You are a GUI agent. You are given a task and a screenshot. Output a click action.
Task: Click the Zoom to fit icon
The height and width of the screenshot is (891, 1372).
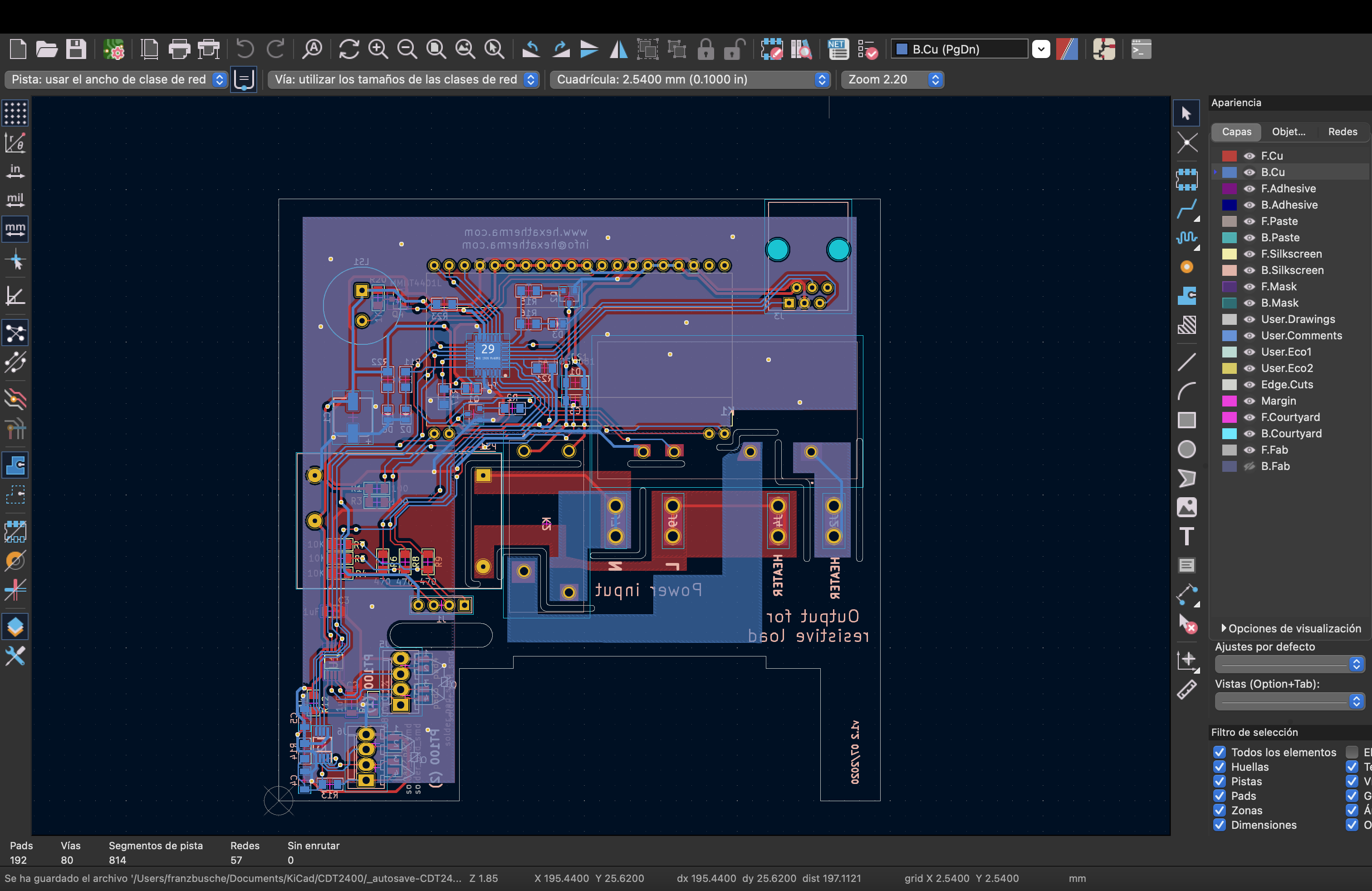point(436,49)
